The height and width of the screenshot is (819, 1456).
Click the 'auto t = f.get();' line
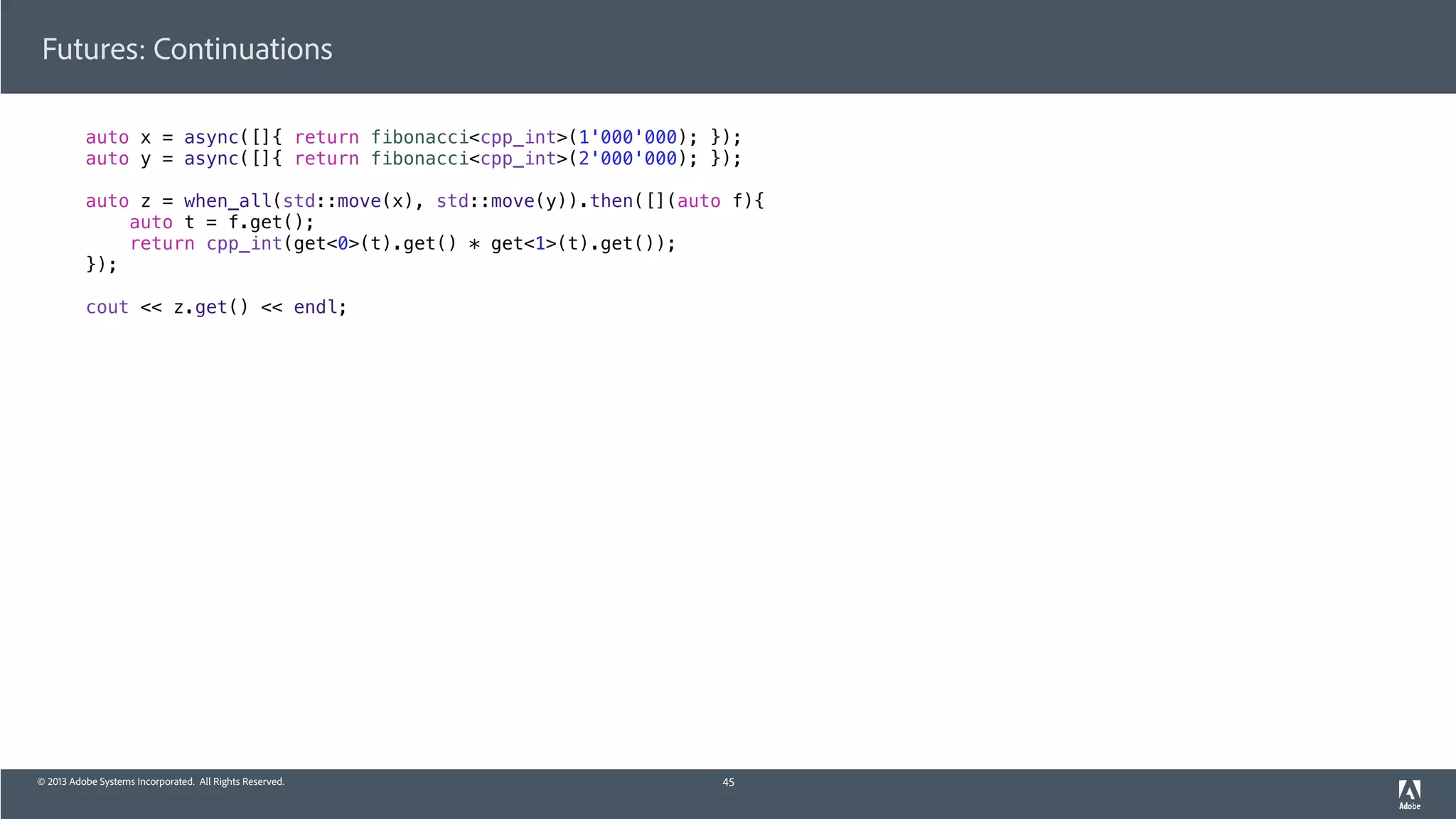pyautogui.click(x=221, y=223)
